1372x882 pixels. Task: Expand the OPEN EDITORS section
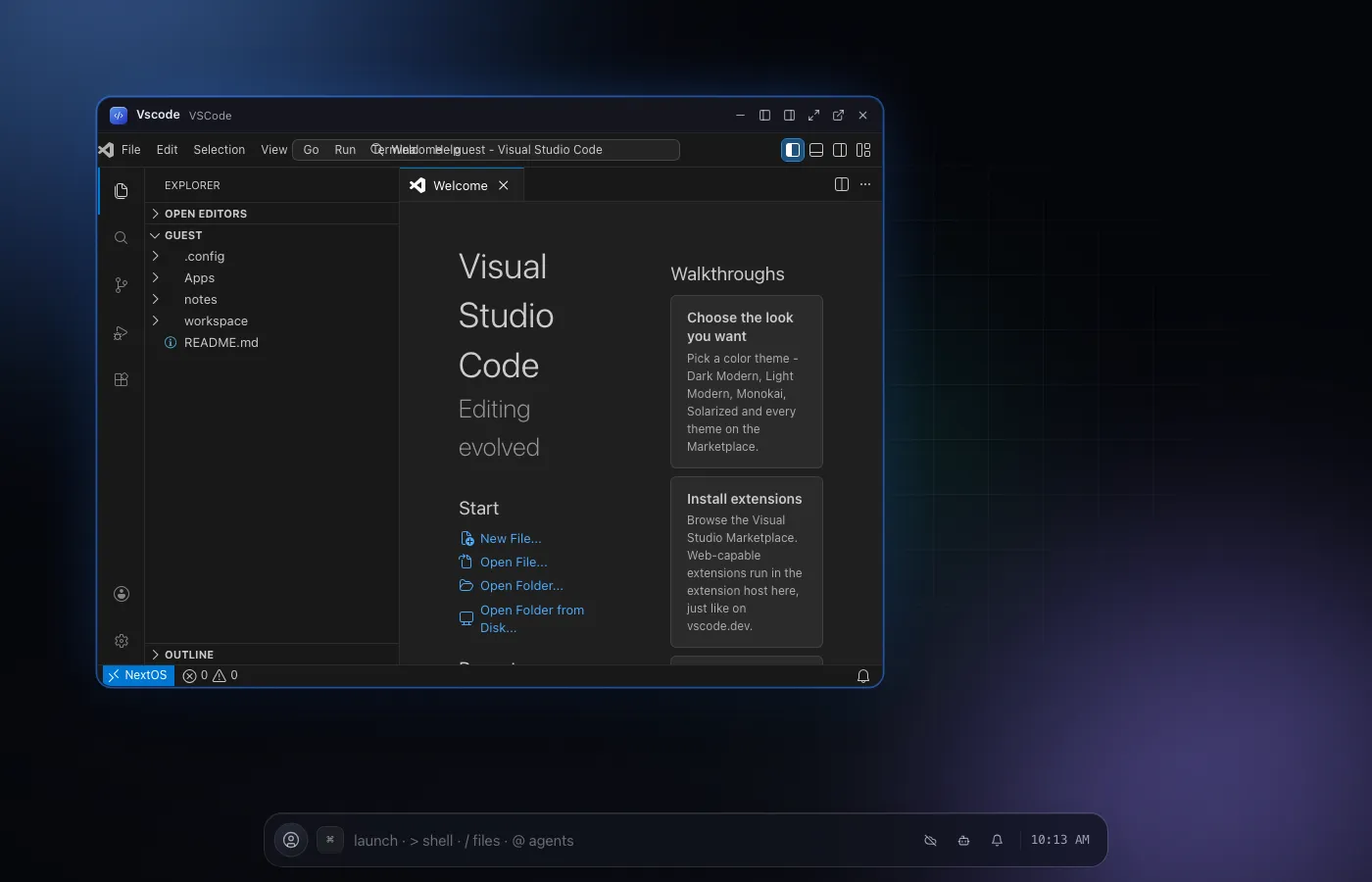(271, 214)
